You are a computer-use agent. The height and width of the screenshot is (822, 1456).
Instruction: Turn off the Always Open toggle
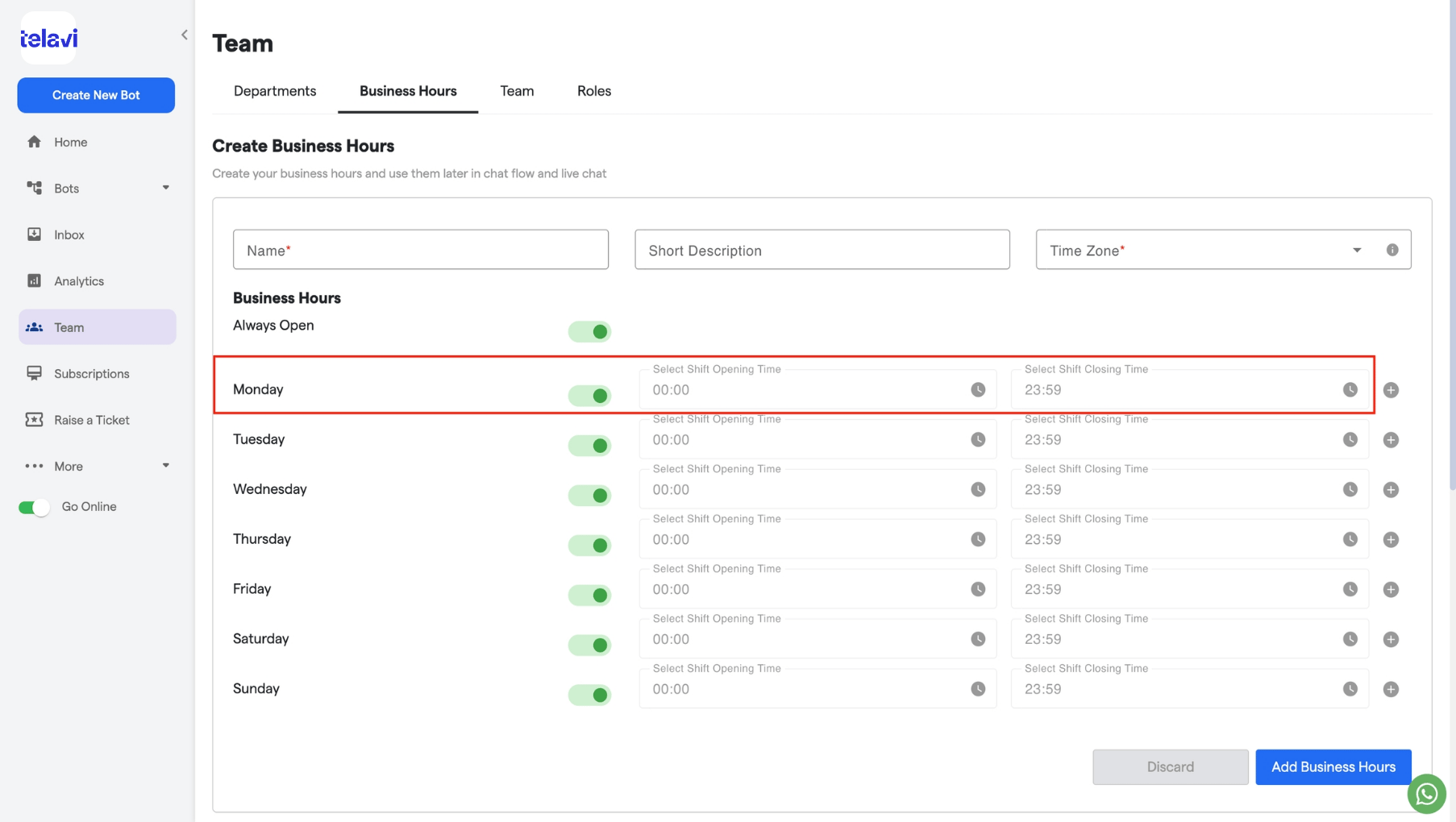[x=589, y=331]
